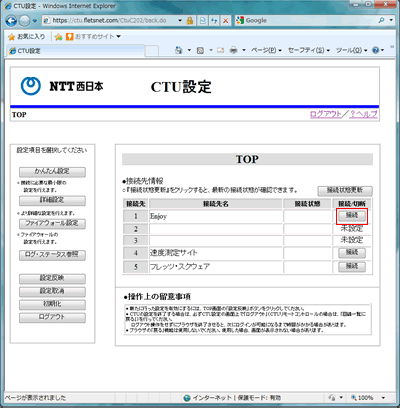This screenshot has height=408, width=400.
Task: Click the 設定反映 button
Action: pos(52,279)
